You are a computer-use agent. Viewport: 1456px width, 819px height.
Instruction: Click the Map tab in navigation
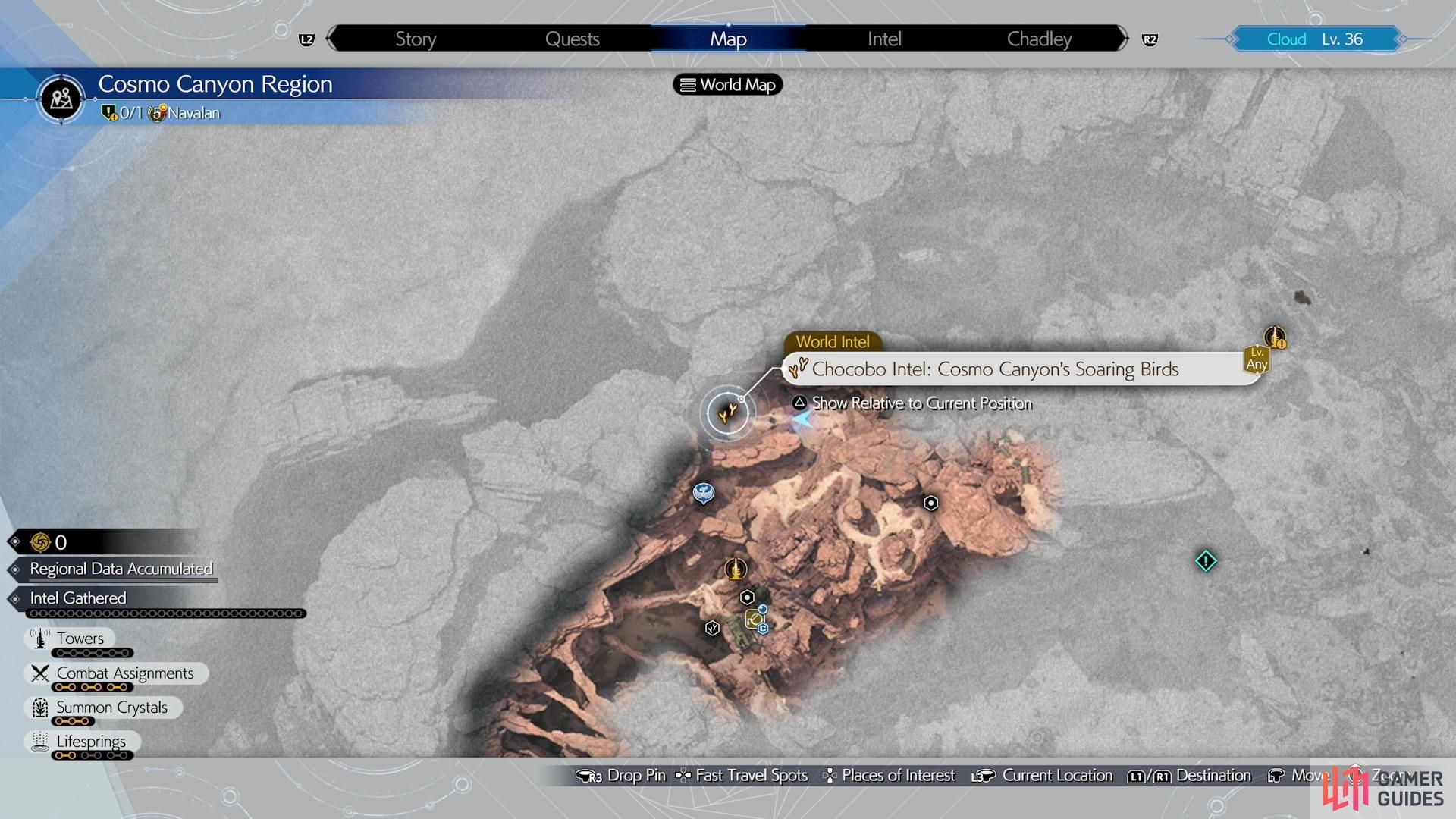point(727,39)
